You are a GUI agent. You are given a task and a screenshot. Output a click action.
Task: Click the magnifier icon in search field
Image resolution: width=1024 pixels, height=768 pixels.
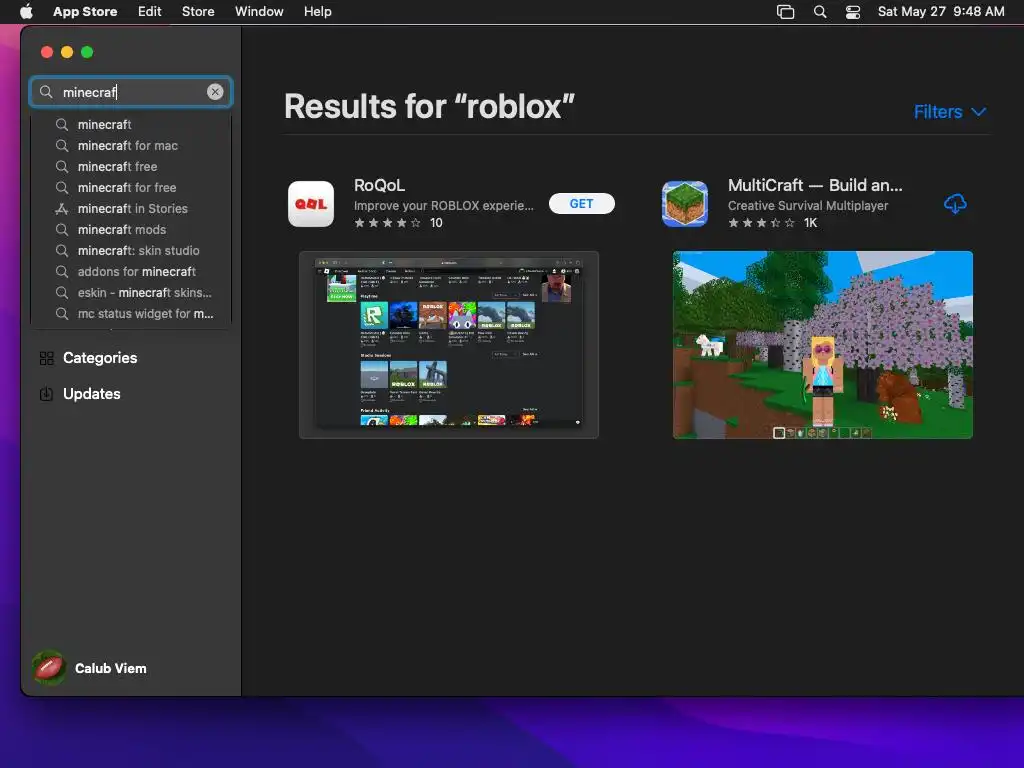(x=46, y=92)
